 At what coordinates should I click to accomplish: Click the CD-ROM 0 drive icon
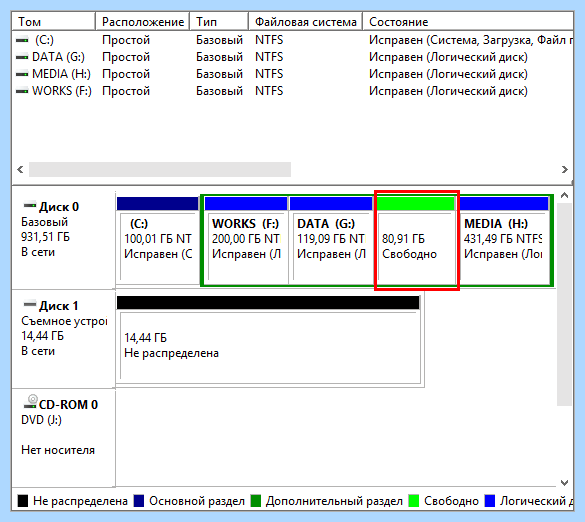tap(31, 401)
